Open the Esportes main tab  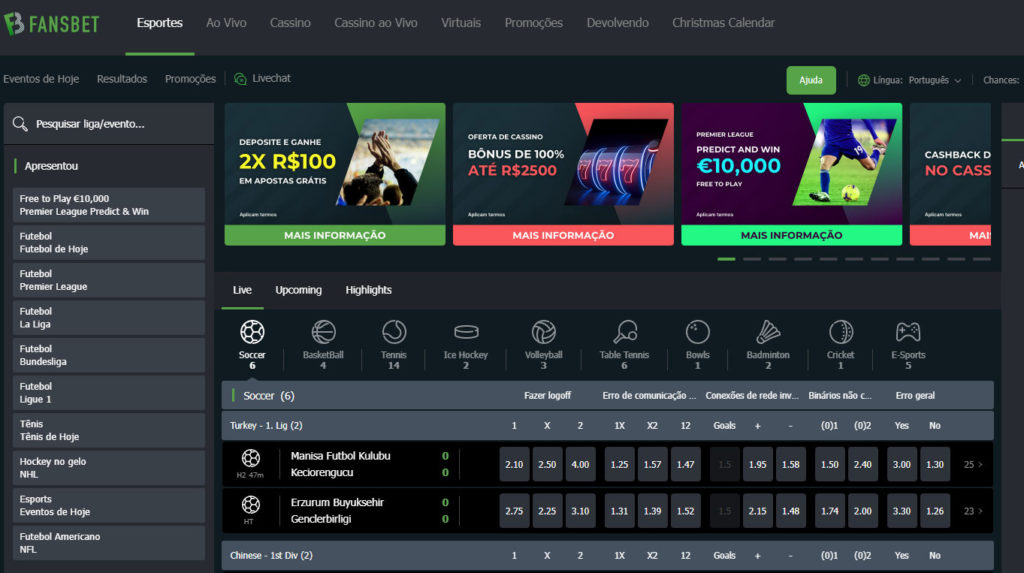coord(159,23)
